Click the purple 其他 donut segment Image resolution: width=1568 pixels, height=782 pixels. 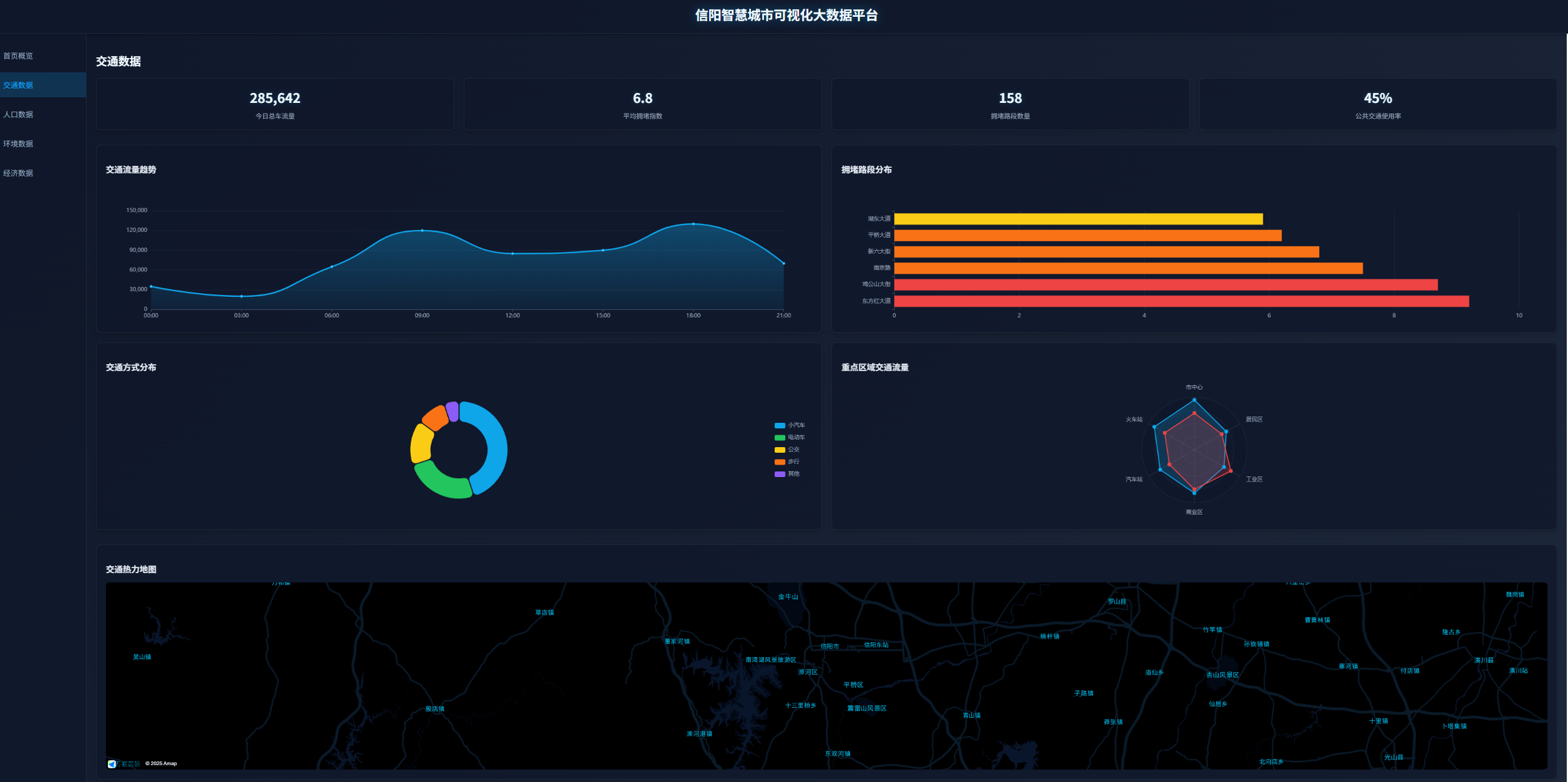[453, 411]
